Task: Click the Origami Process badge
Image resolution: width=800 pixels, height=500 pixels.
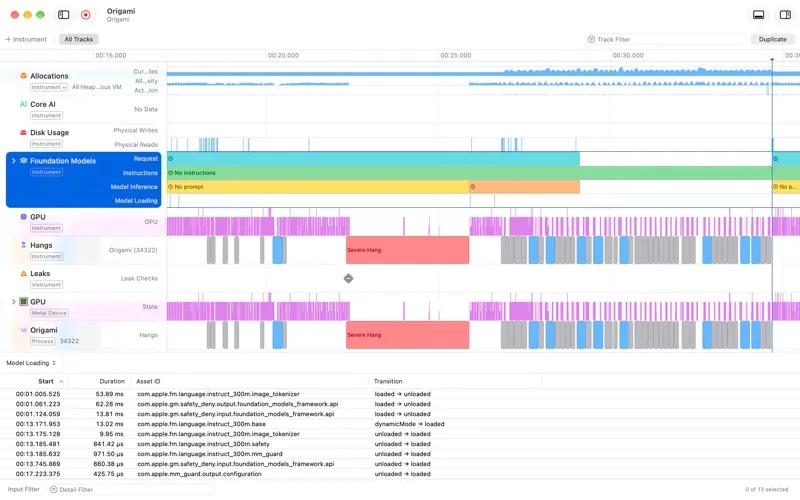Action: 42,341
